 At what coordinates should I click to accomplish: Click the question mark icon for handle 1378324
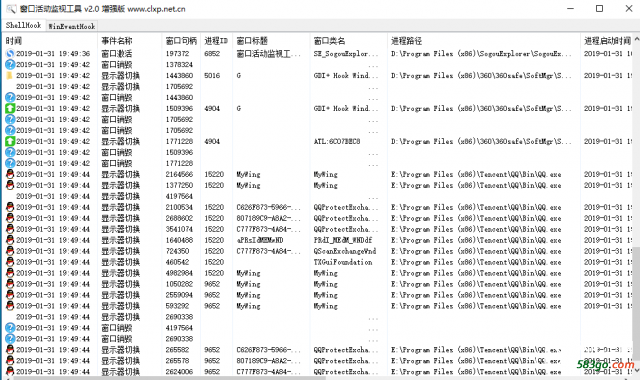point(10,64)
